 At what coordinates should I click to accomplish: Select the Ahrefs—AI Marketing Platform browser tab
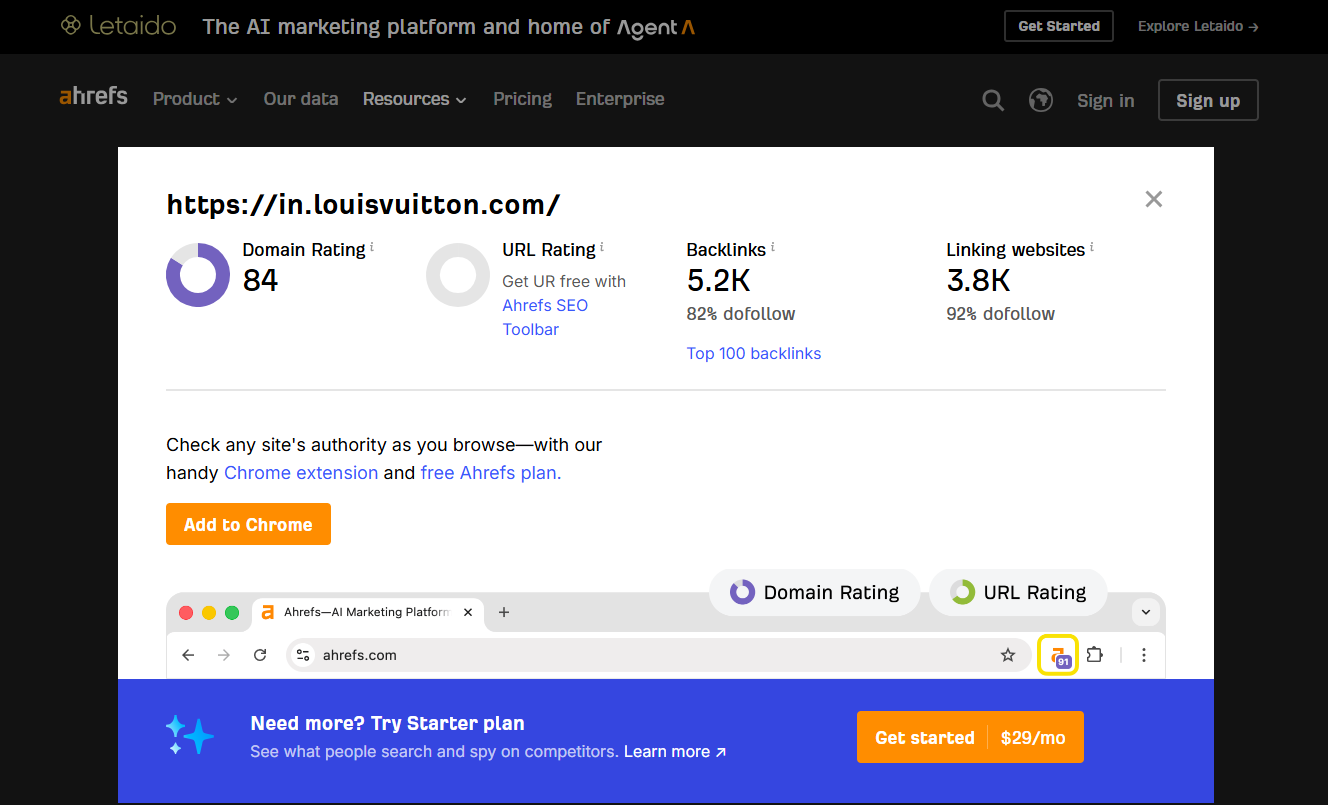click(368, 612)
